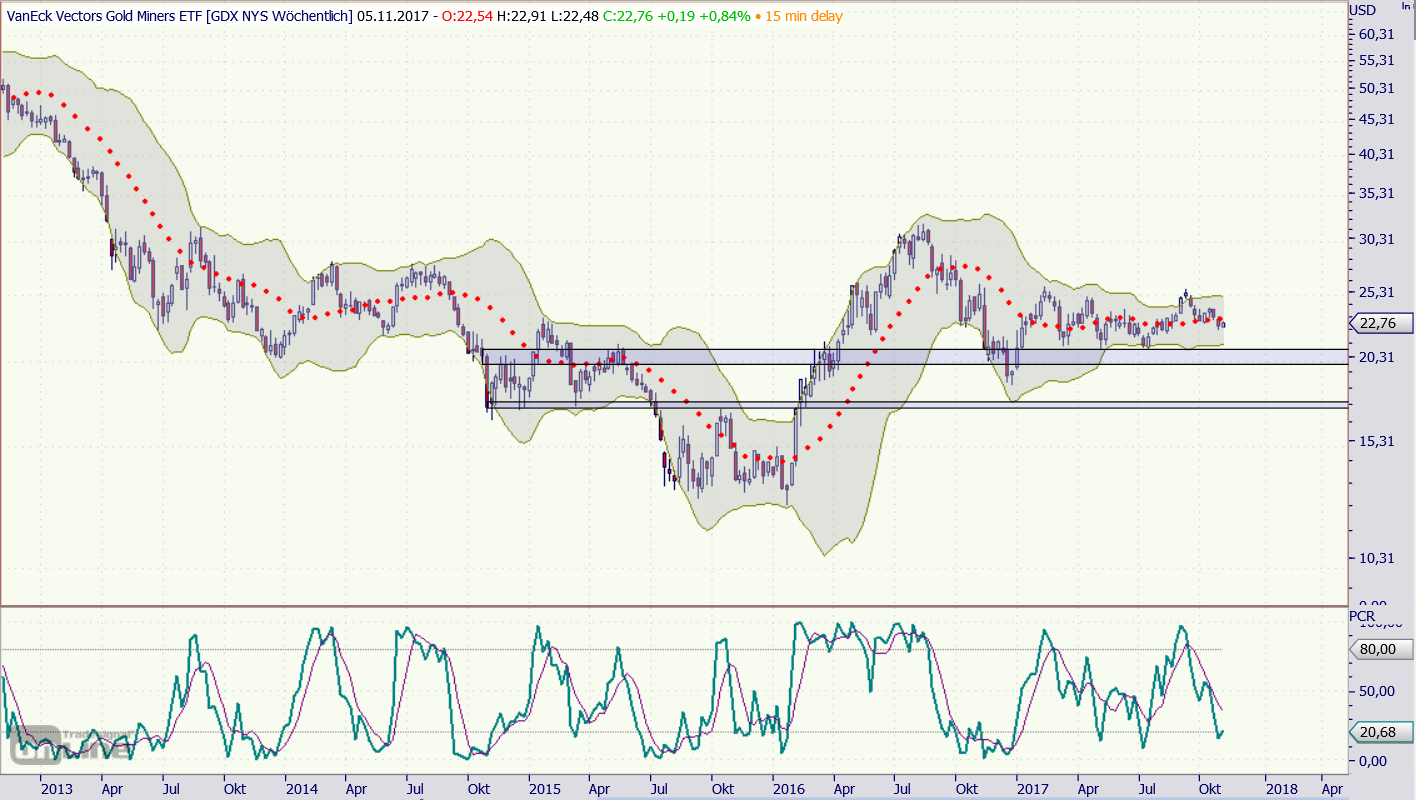Click the '2017' year label on time axis

point(1033,788)
